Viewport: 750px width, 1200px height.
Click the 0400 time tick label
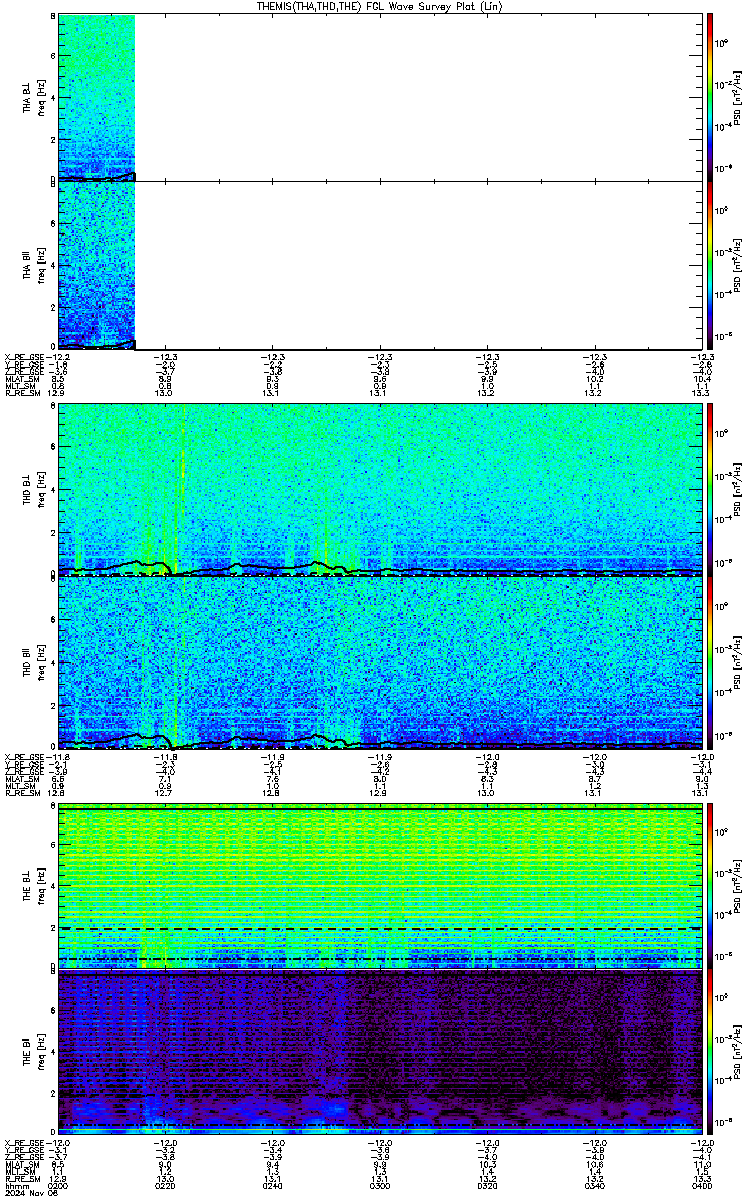pos(700,1185)
